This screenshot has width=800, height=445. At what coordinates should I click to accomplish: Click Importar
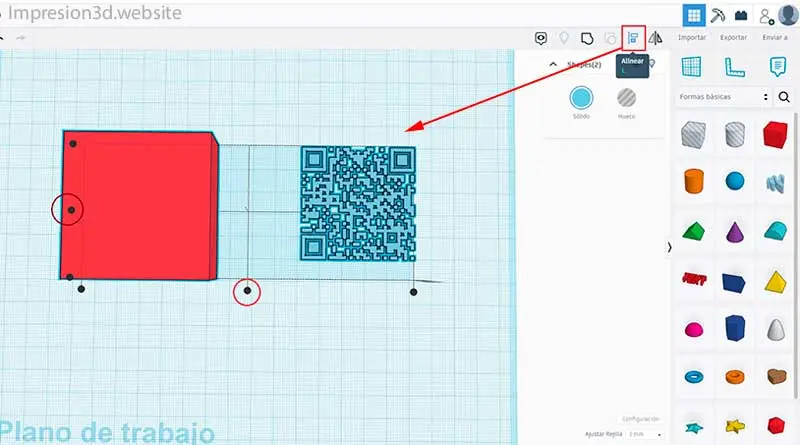coord(692,37)
